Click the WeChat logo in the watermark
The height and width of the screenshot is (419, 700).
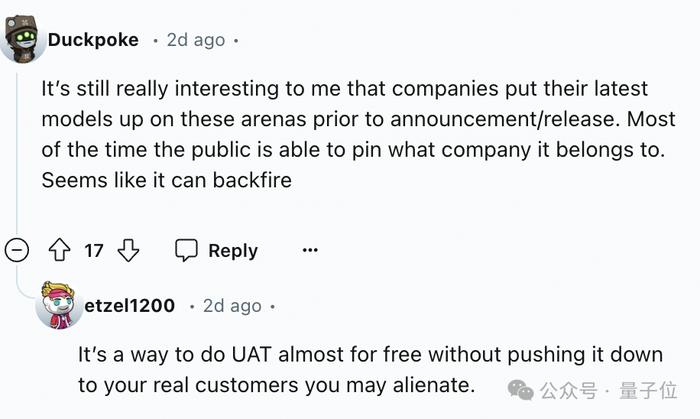521,390
